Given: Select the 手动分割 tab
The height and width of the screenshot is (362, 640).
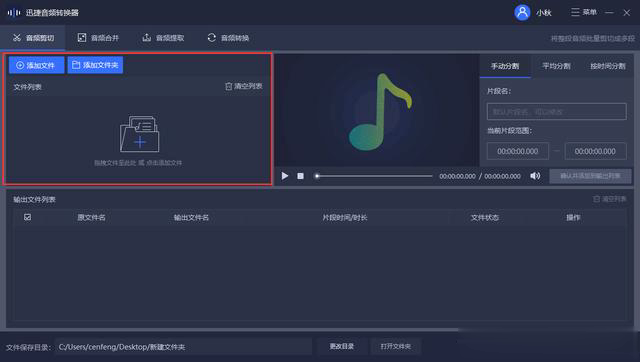Looking at the screenshot, I should [505, 66].
